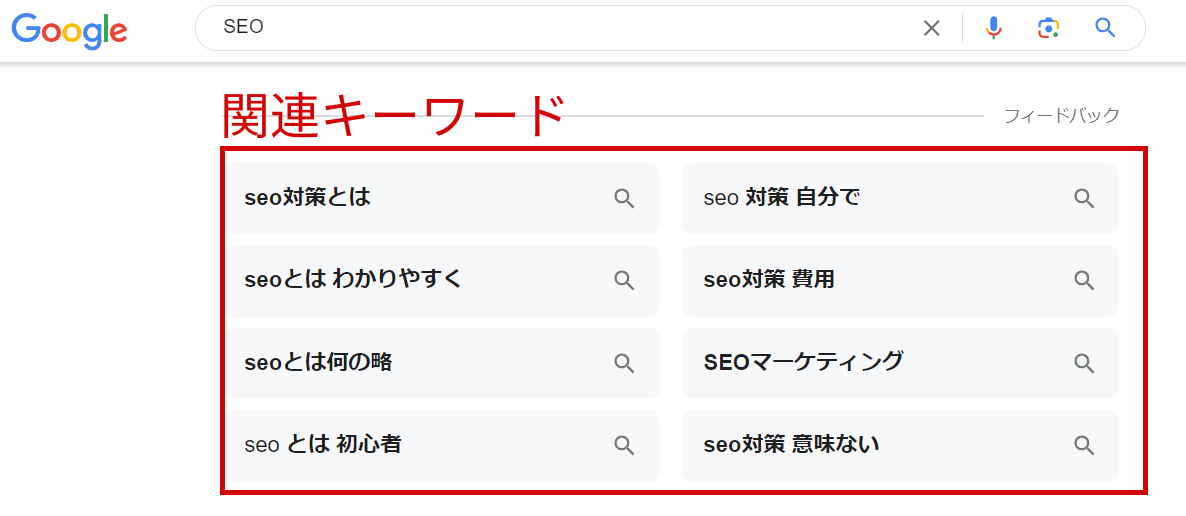Click magnifier icon in seoとは何の略 row
The width and height of the screenshot is (1186, 516).
624,363
